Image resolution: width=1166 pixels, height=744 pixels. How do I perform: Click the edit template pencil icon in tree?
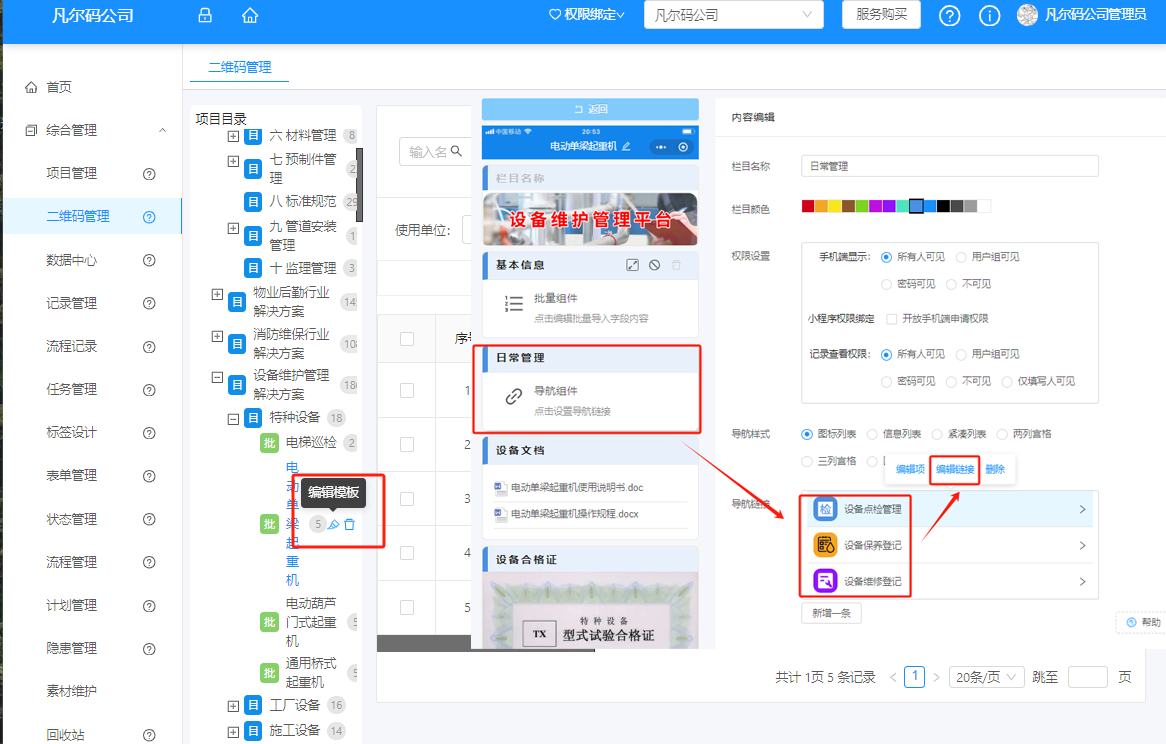(334, 524)
